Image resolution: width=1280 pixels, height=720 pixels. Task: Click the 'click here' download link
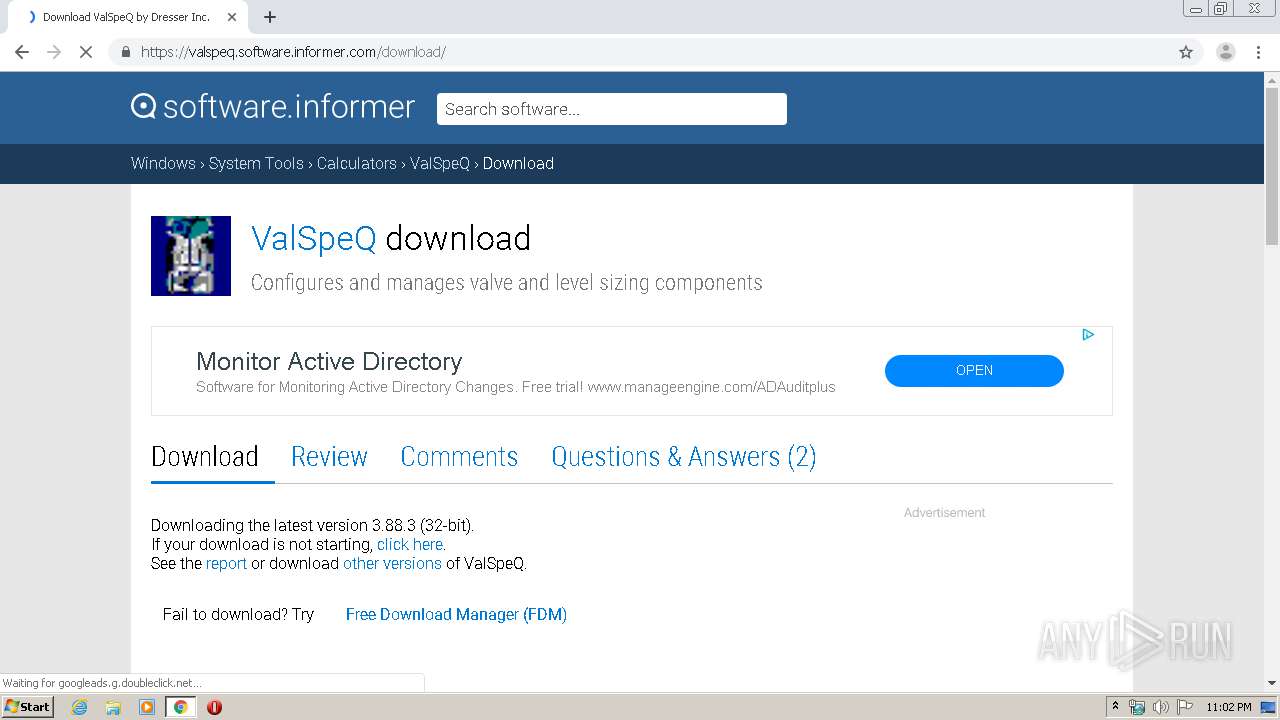pyautogui.click(x=410, y=544)
